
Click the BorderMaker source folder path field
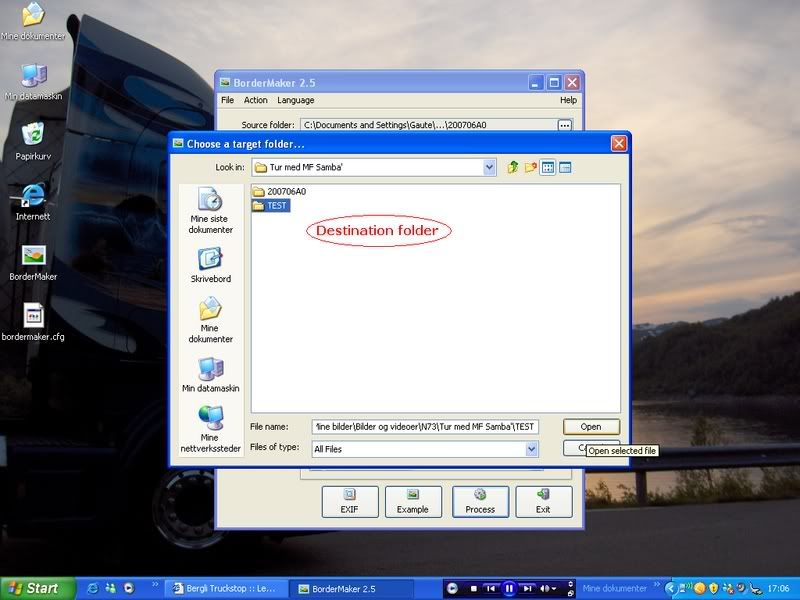click(x=429, y=125)
